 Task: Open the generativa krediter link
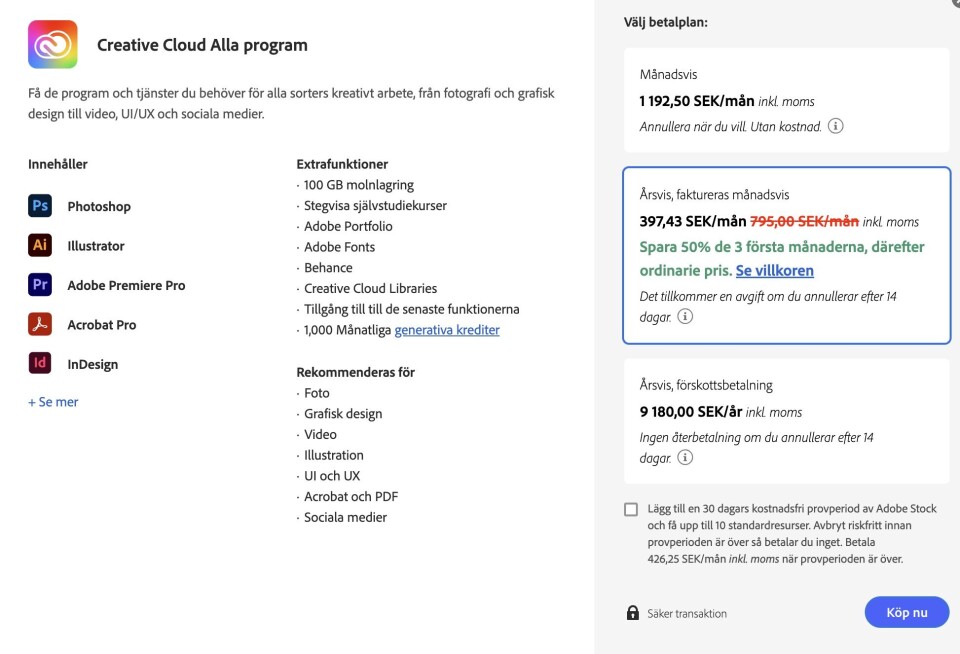[x=447, y=330]
